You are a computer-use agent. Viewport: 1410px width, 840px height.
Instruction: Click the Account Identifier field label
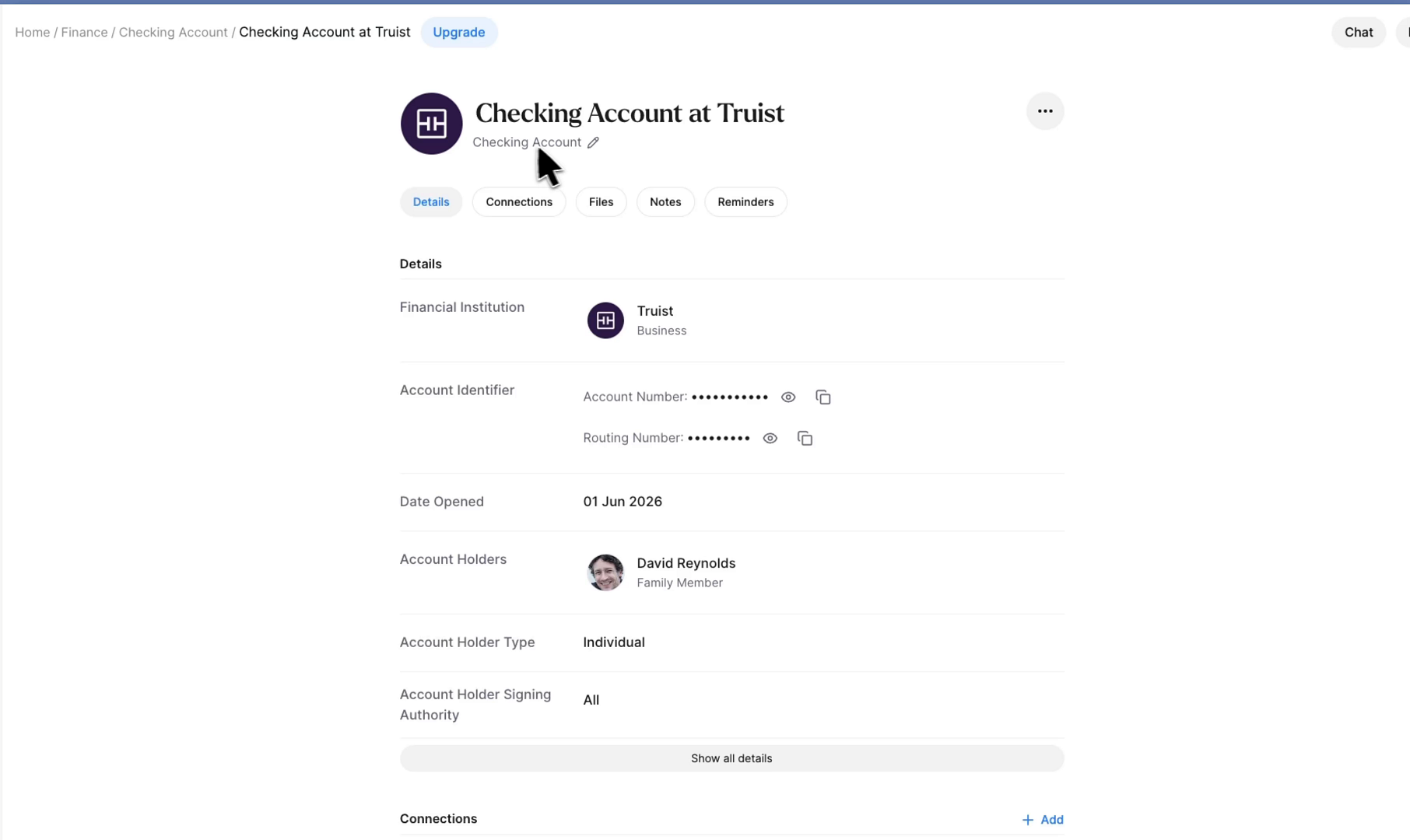point(457,390)
